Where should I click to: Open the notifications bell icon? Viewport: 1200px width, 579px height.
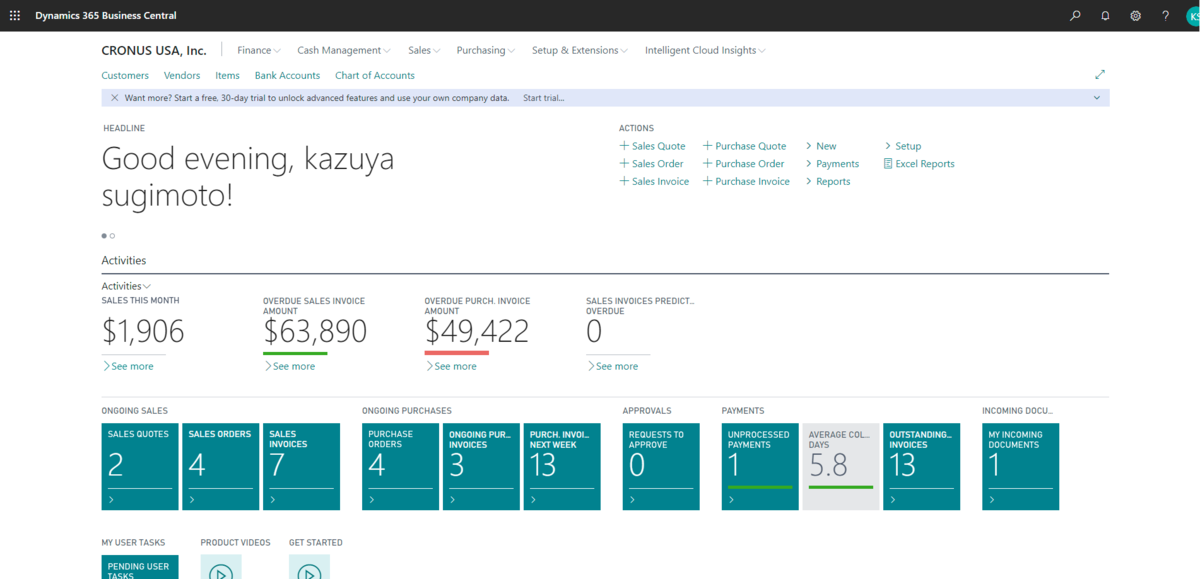(x=1105, y=15)
